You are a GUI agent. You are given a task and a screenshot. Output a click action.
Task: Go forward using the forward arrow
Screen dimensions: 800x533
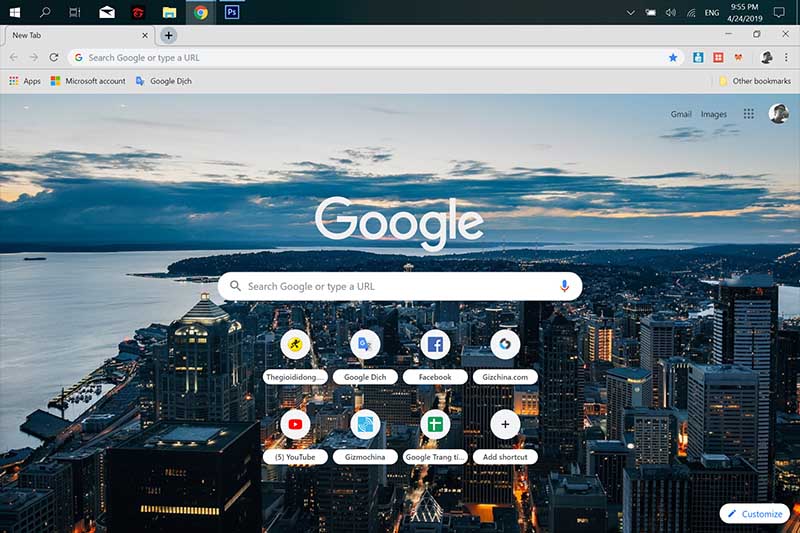pos(34,58)
